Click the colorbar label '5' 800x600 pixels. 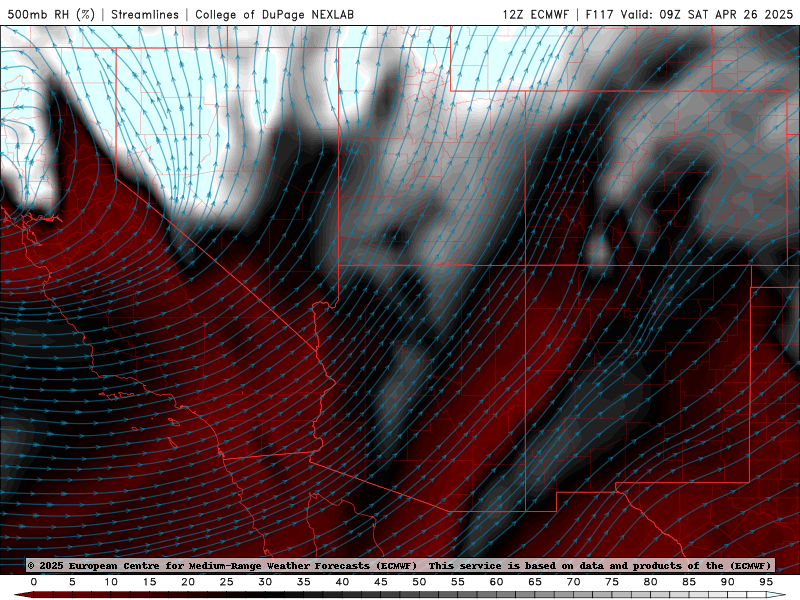[72, 582]
